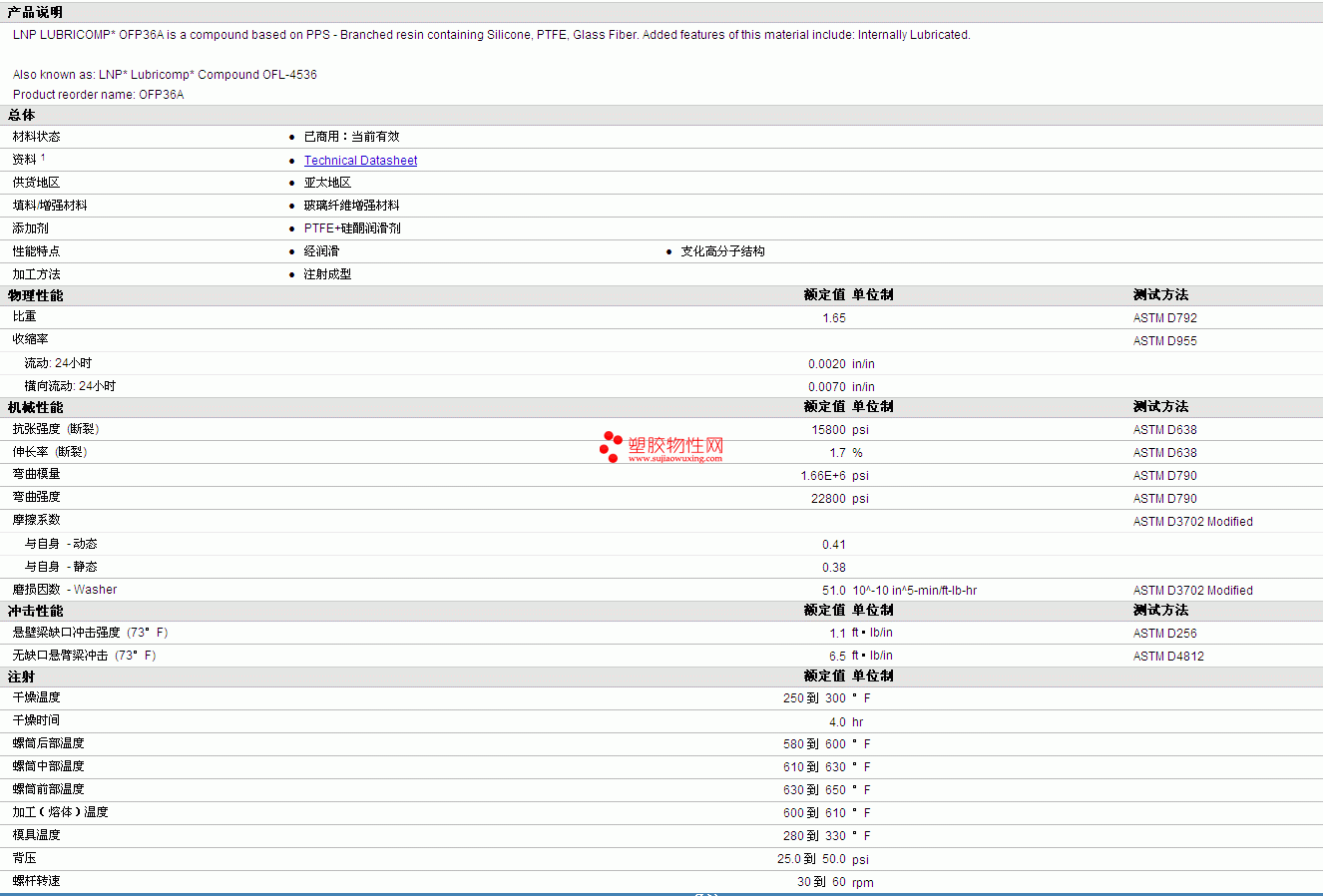
Task: Select the 总体 section header
Action: tap(21, 115)
